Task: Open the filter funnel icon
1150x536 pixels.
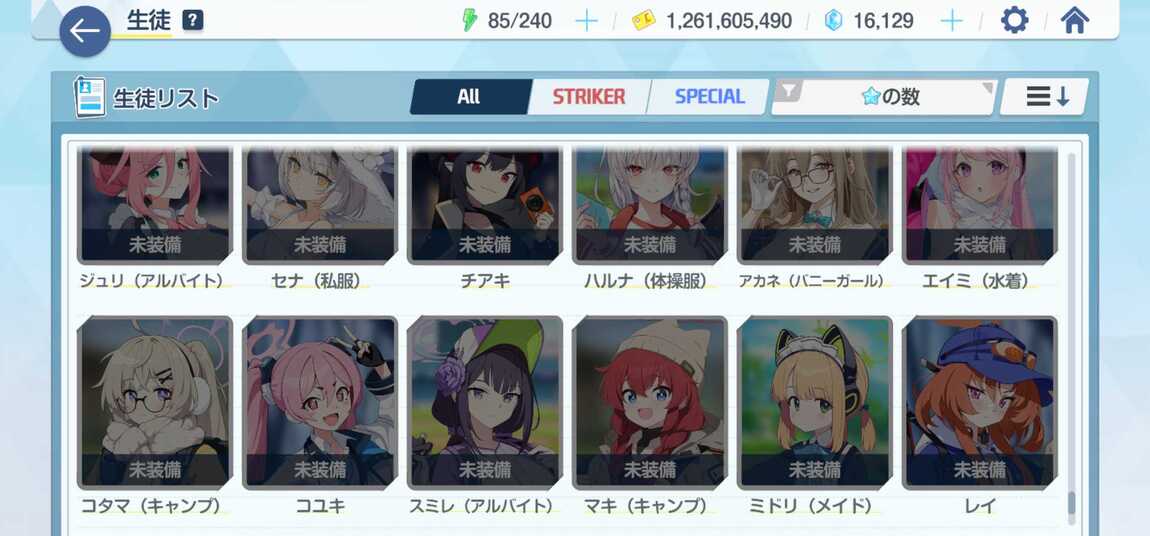Action: [x=788, y=90]
